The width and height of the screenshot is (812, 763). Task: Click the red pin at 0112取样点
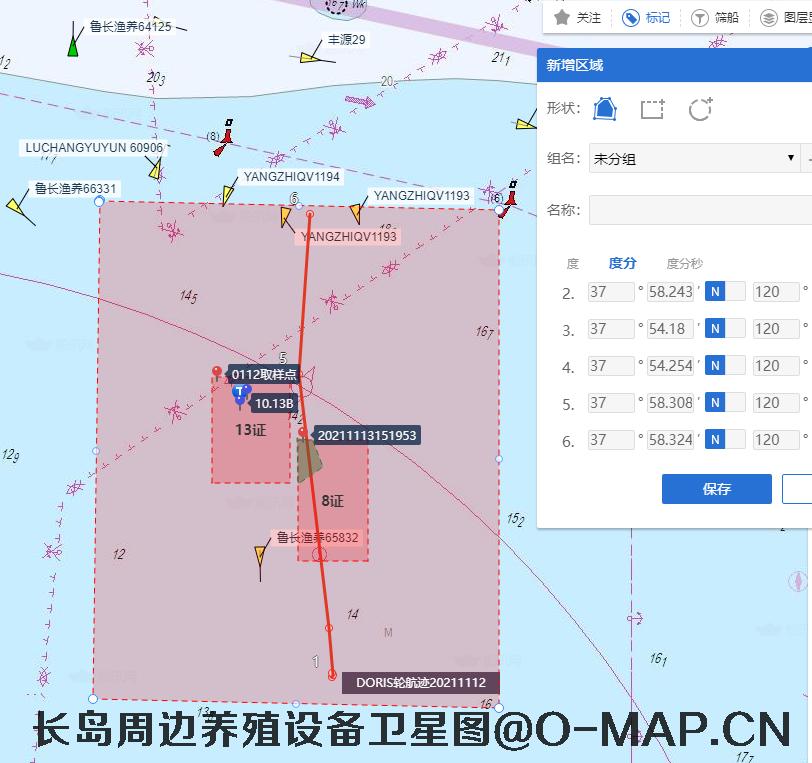217,373
